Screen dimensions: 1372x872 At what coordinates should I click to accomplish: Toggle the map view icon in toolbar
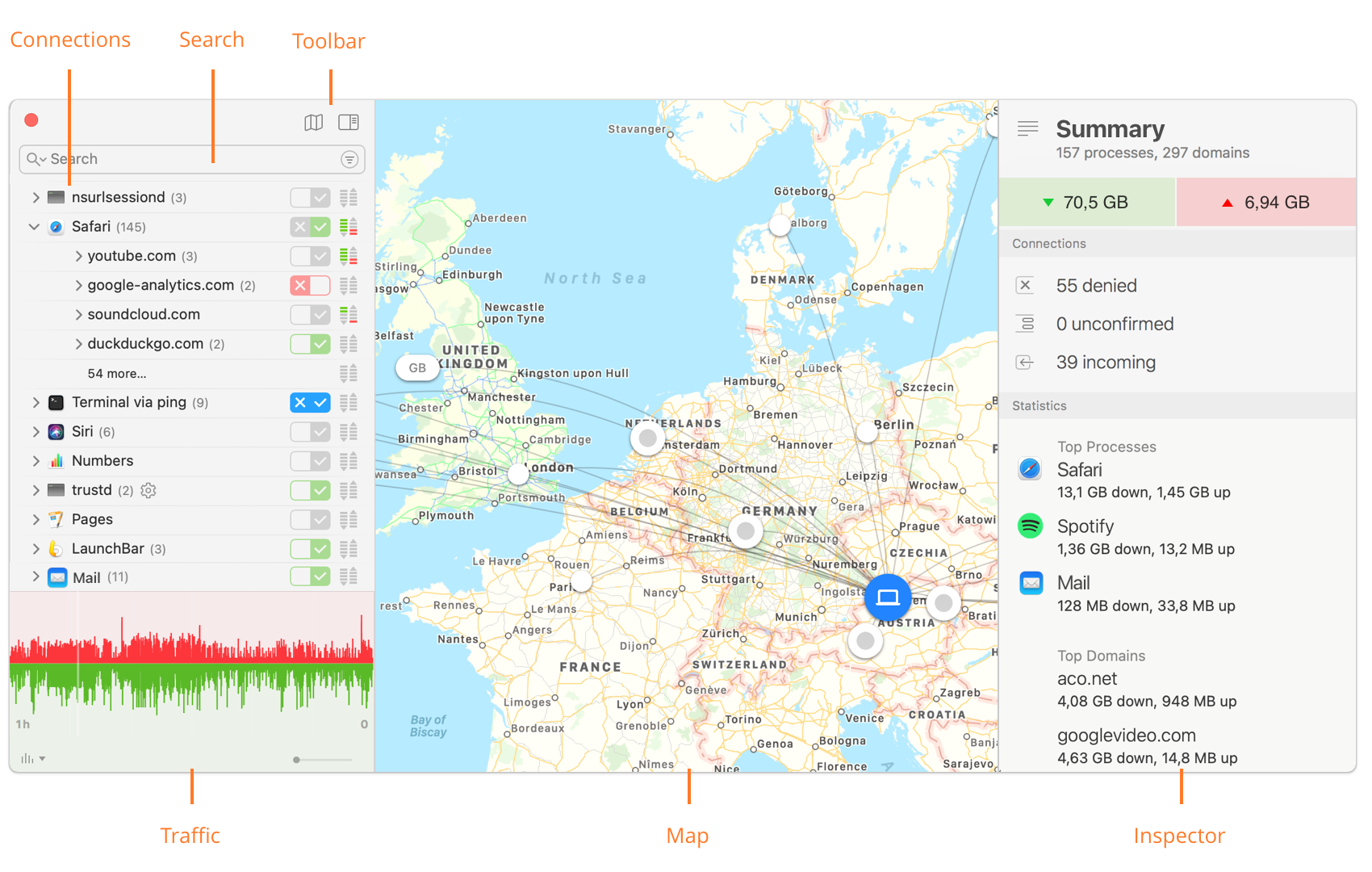coord(313,122)
